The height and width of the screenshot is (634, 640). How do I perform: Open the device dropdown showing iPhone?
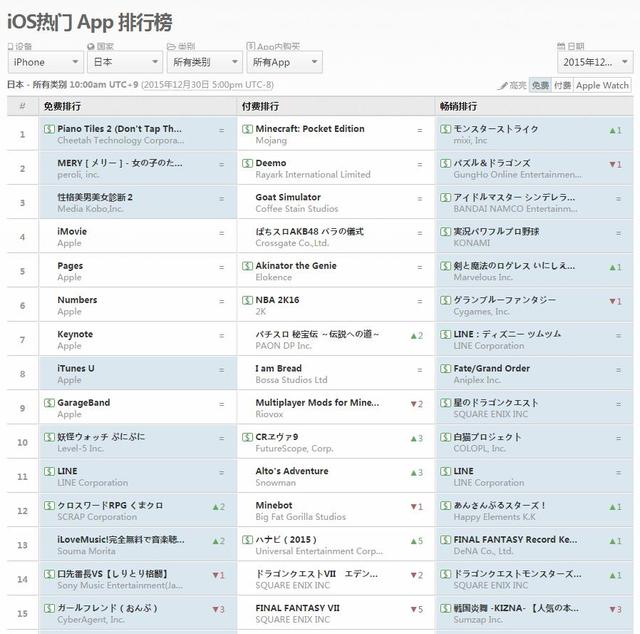coord(45,62)
